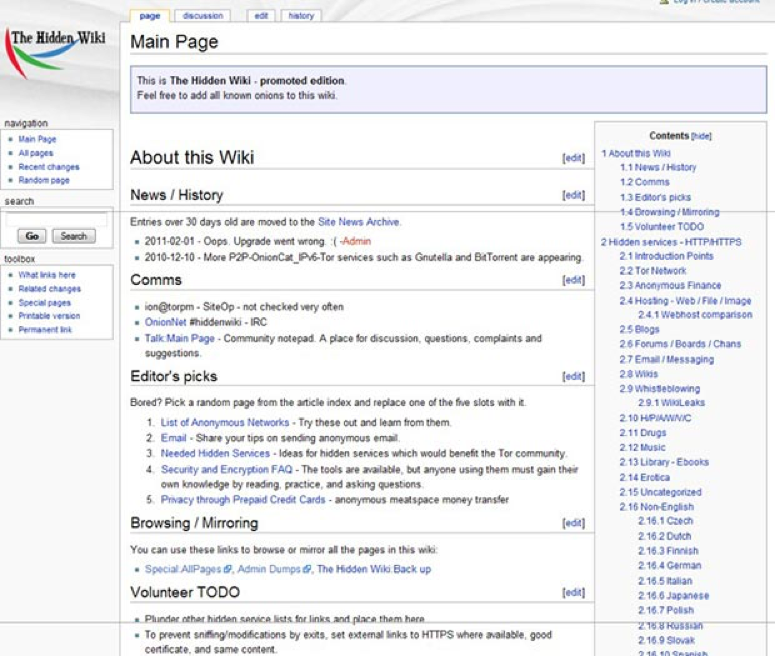Jump to 2.4 Hosting - Web / File / Image

click(686, 301)
